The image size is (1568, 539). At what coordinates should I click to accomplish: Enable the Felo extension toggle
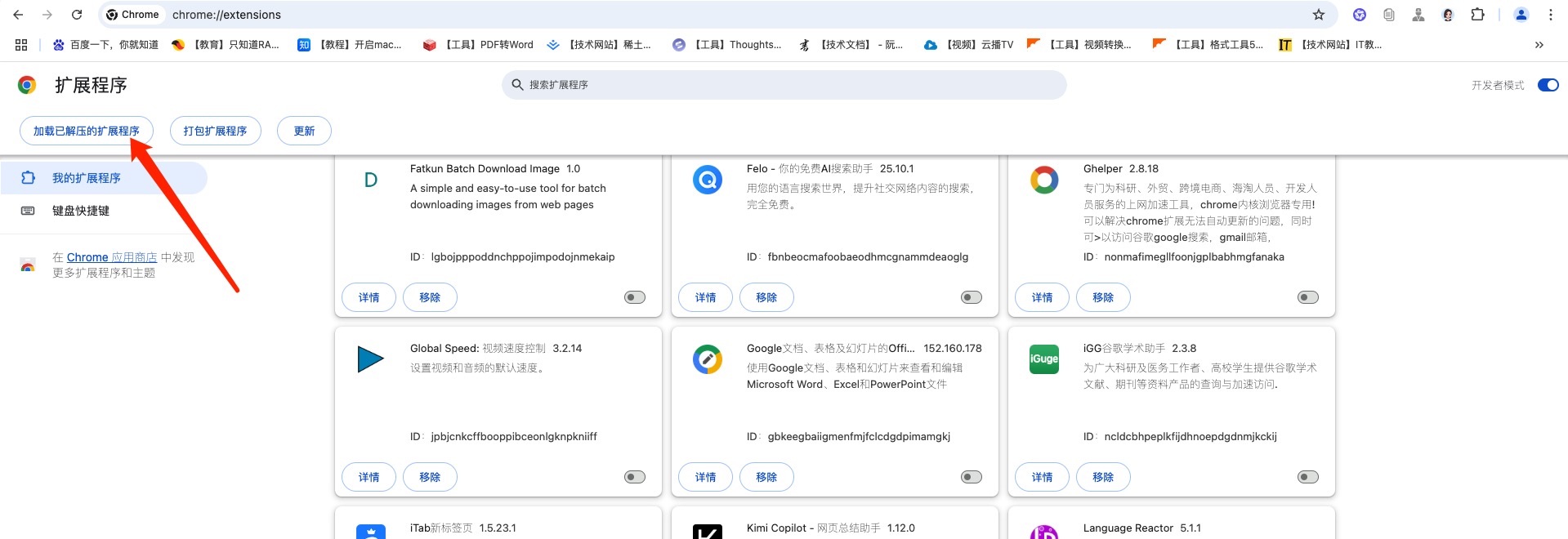coord(972,297)
